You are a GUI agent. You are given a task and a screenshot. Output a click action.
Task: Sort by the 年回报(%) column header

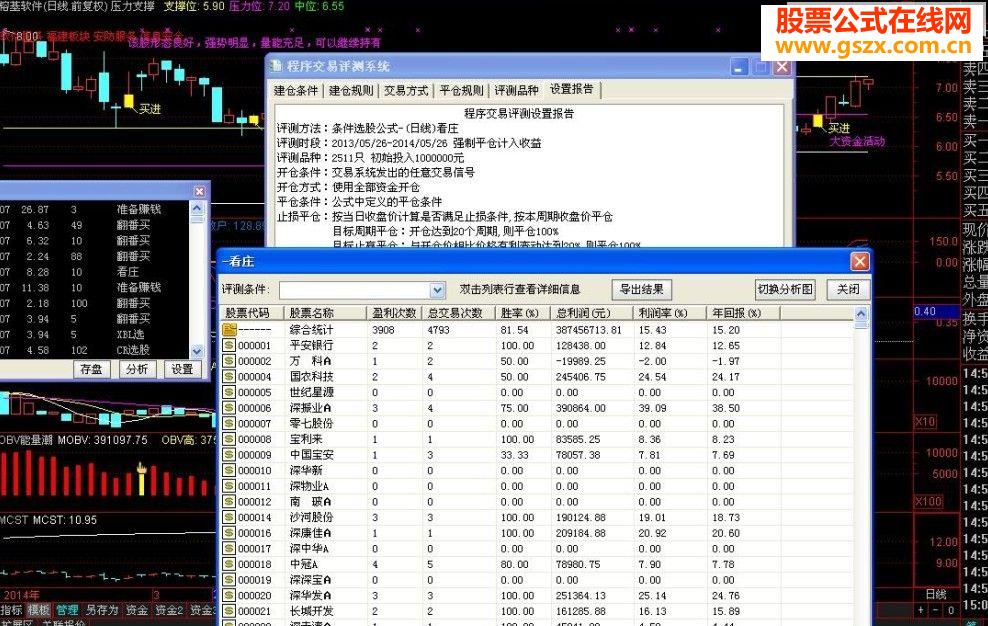(744, 313)
